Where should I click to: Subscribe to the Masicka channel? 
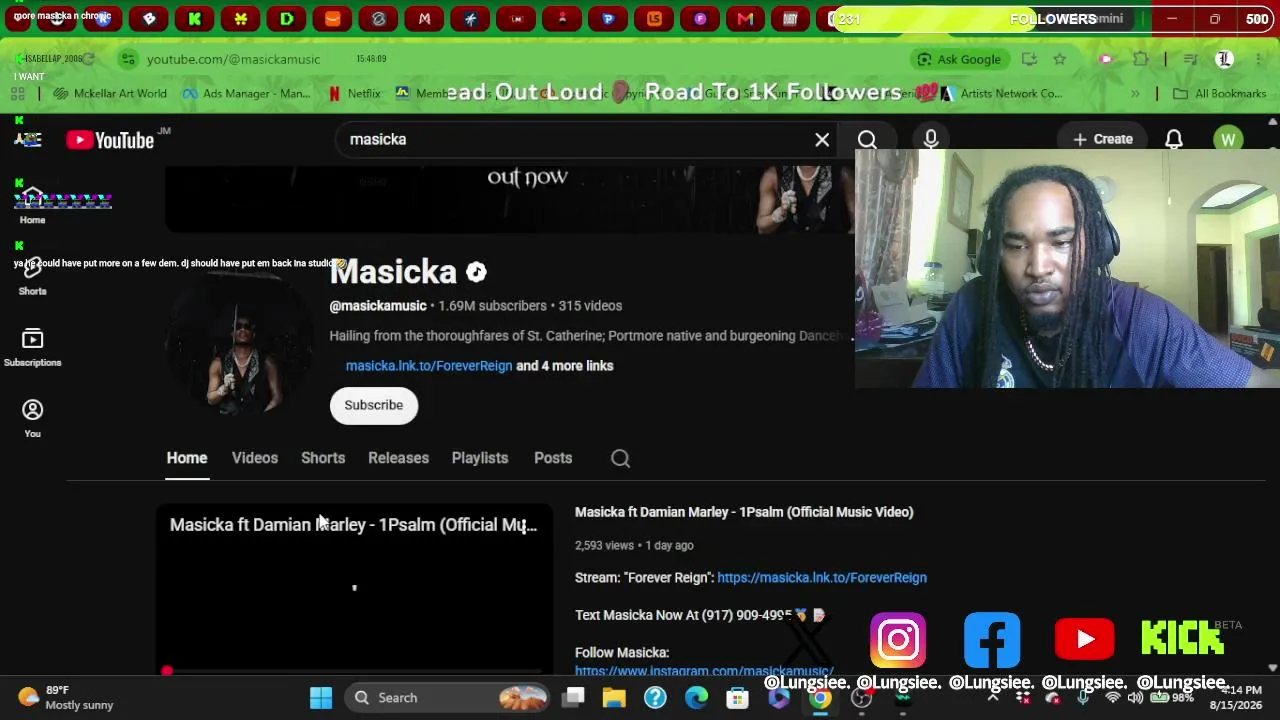(x=374, y=405)
